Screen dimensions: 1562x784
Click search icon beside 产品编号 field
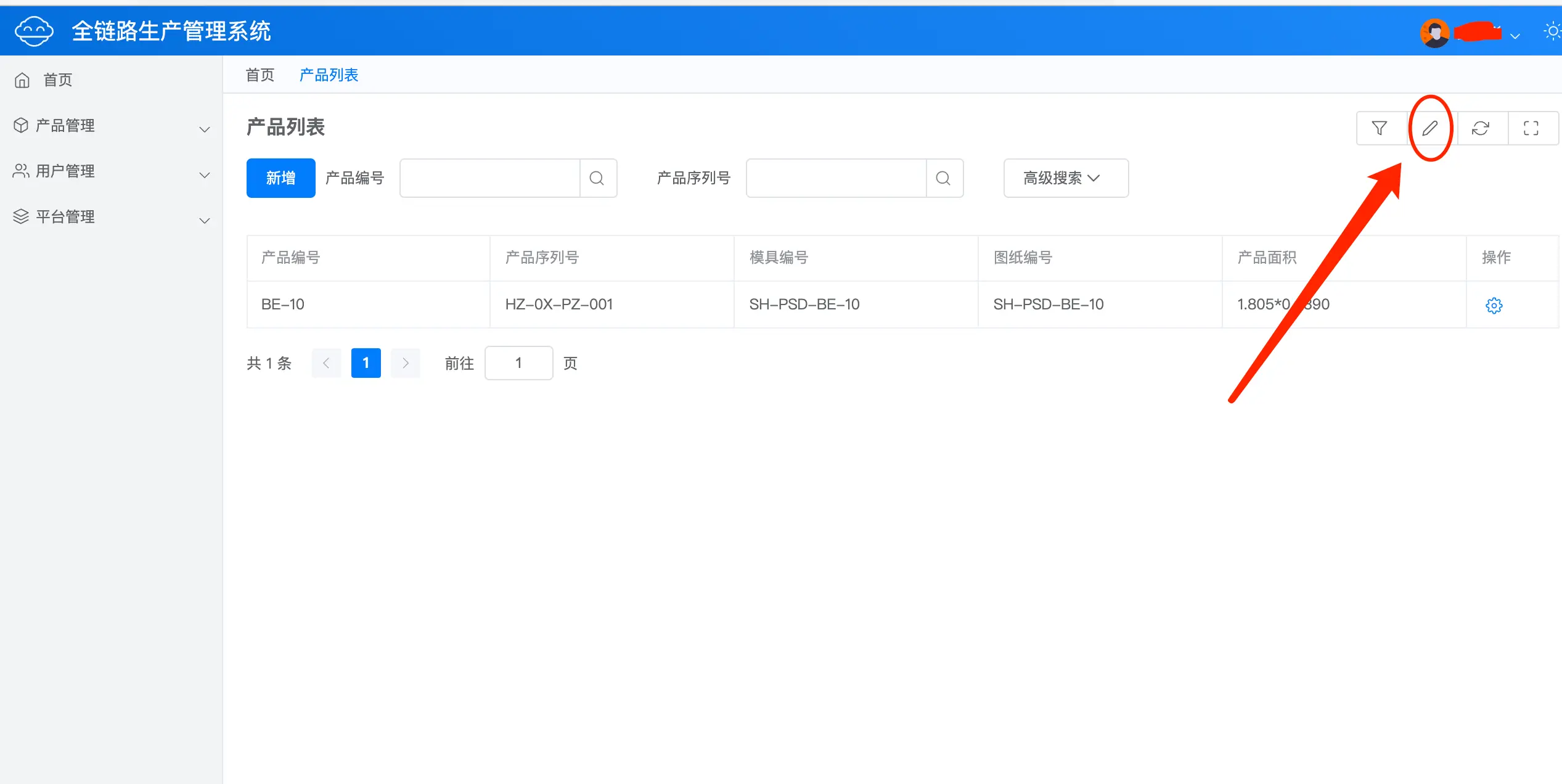tap(597, 178)
